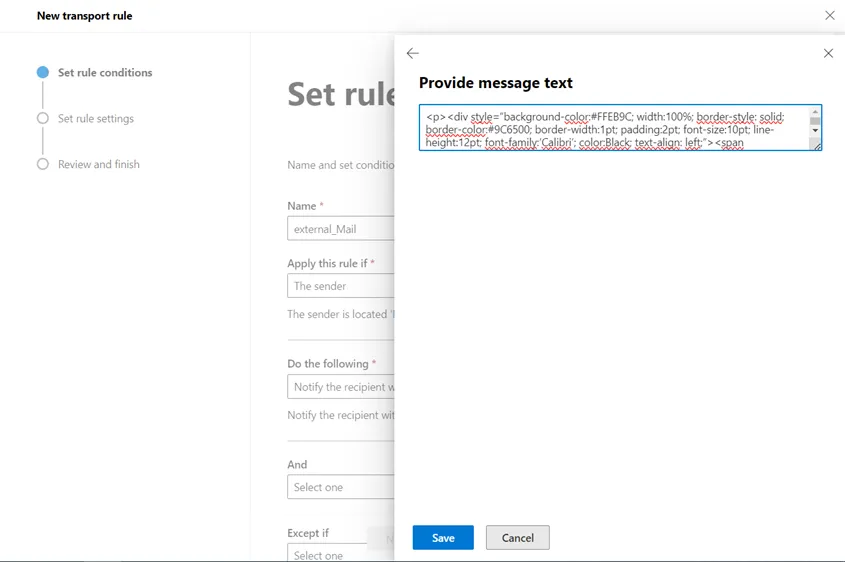Expand the Do the following dropdown
This screenshot has width=845, height=562.
(340, 387)
